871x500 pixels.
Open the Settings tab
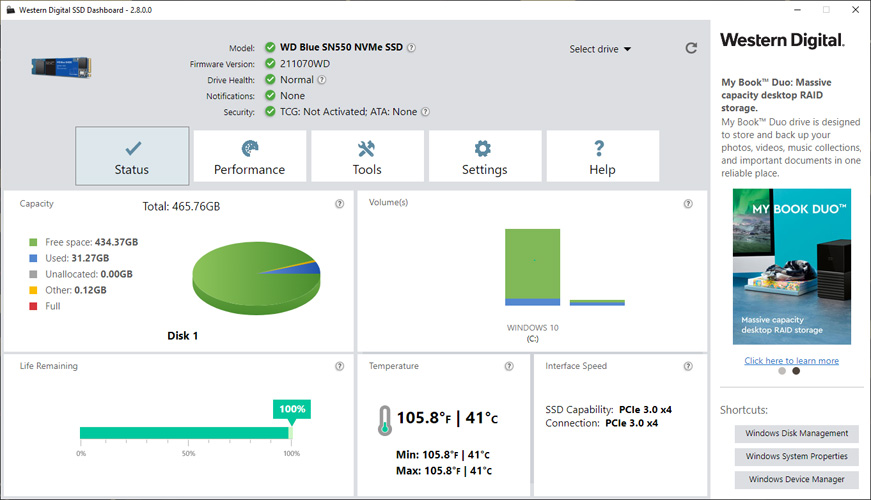click(485, 156)
